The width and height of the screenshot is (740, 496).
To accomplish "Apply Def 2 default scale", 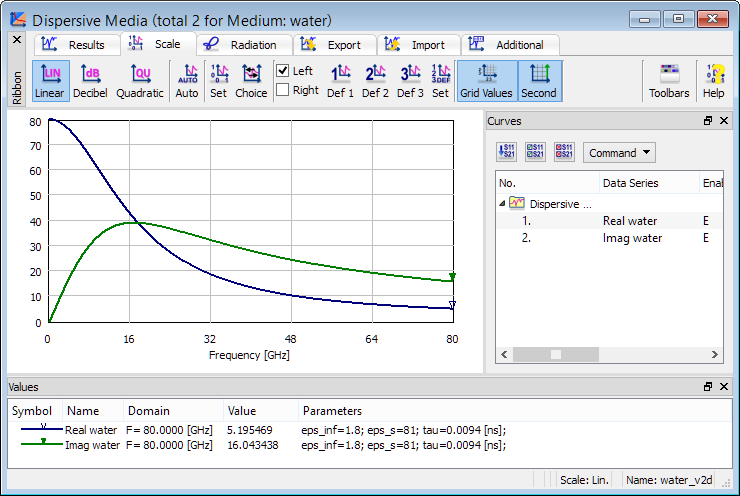I will pyautogui.click(x=375, y=81).
